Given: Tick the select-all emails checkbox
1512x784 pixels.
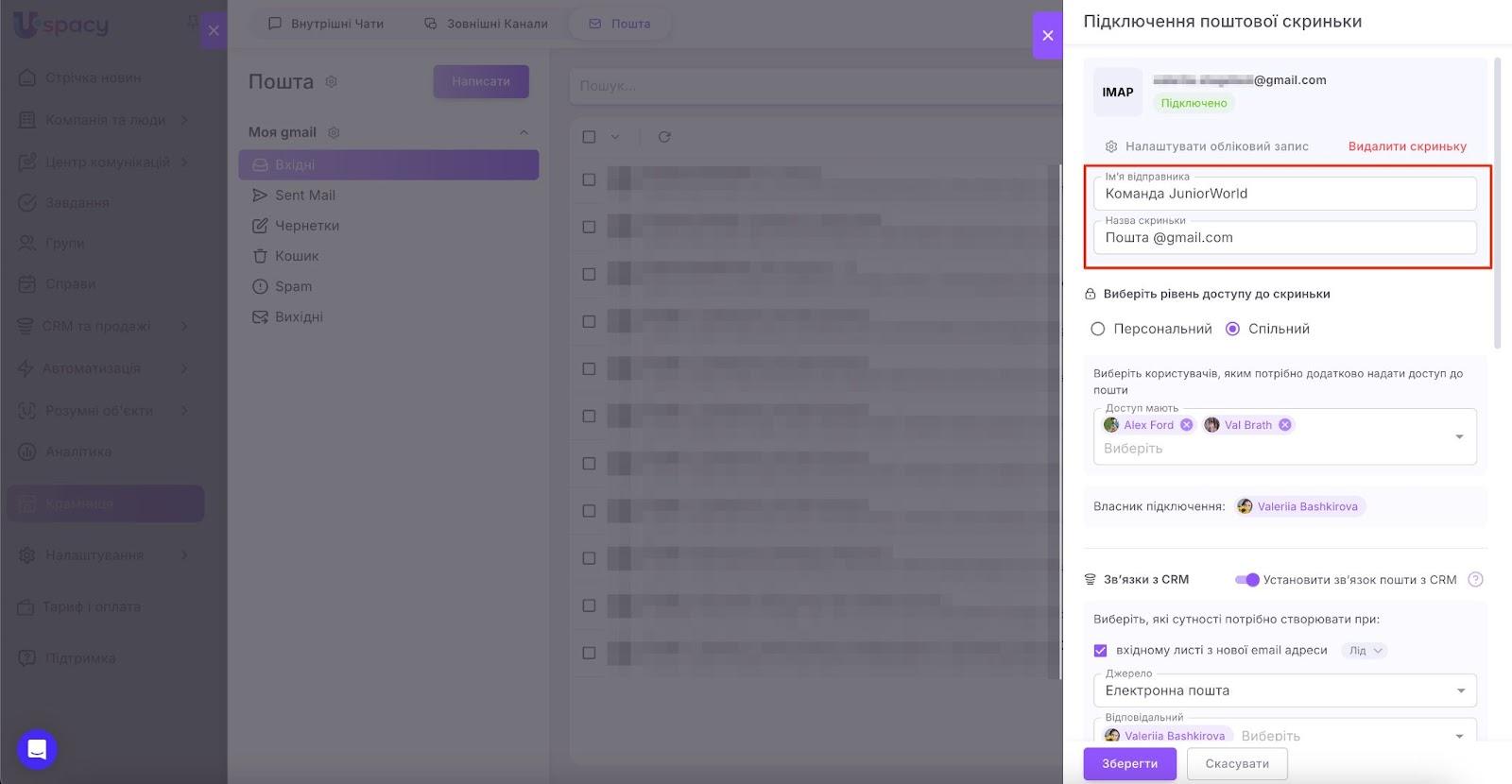Looking at the screenshot, I should [x=589, y=137].
